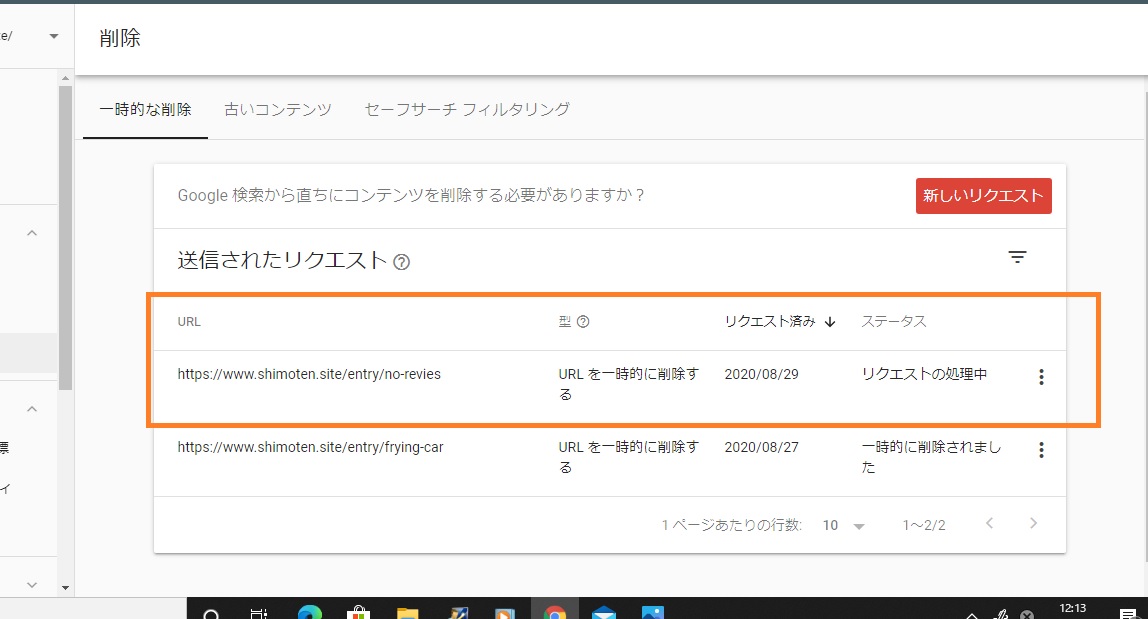
Task: Collapse the upper sidebar section chevron
Action: (31, 233)
